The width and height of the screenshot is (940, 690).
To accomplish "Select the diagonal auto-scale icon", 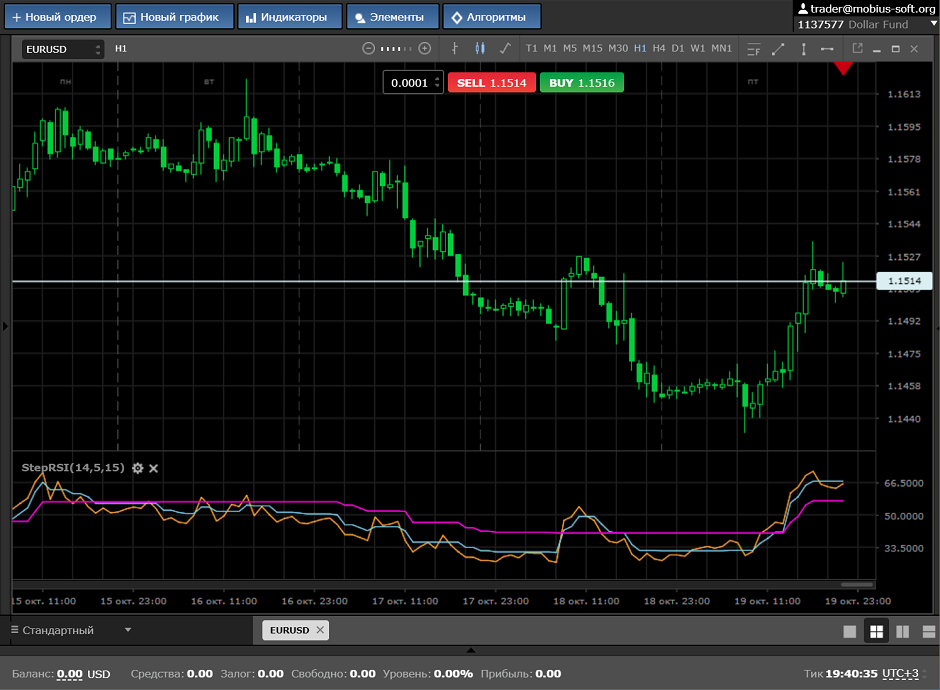I will coord(778,48).
